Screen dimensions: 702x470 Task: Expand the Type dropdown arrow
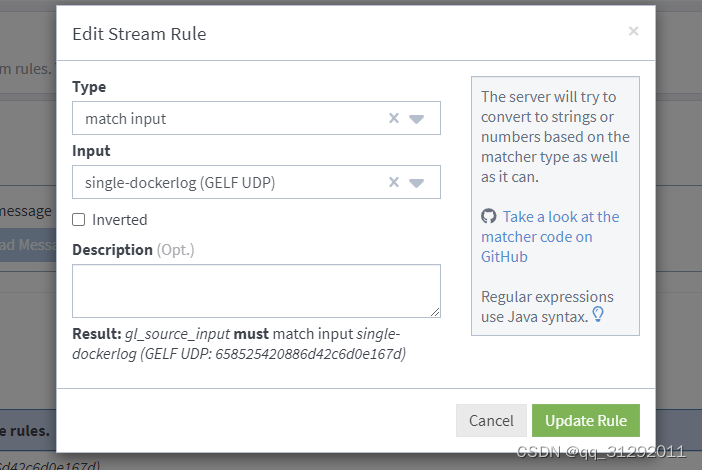click(x=417, y=119)
